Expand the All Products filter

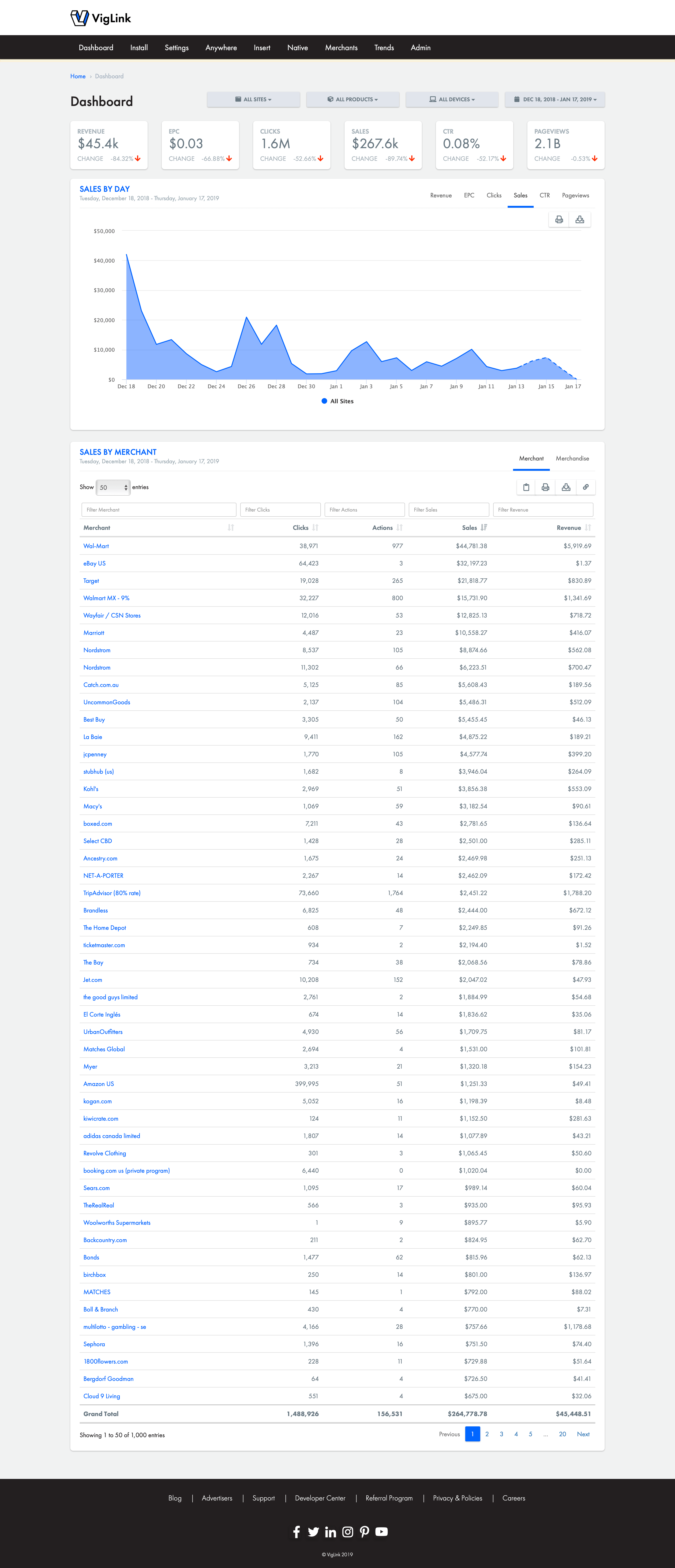(352, 99)
